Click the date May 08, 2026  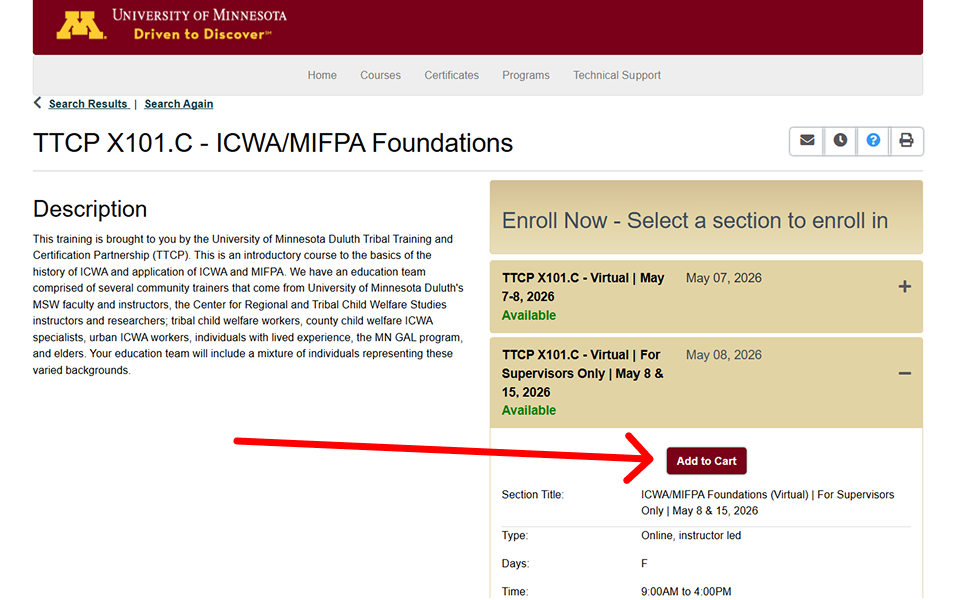[724, 355]
